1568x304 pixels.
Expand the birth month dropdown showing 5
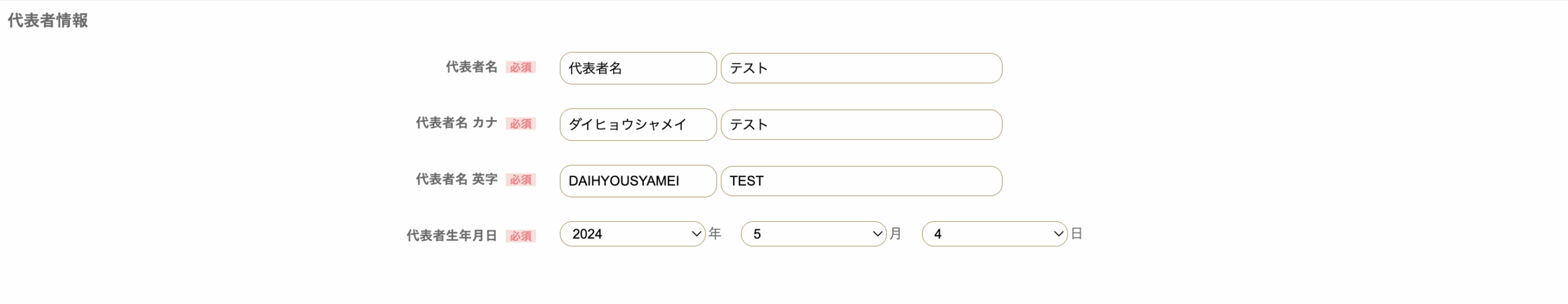pyautogui.click(x=813, y=234)
